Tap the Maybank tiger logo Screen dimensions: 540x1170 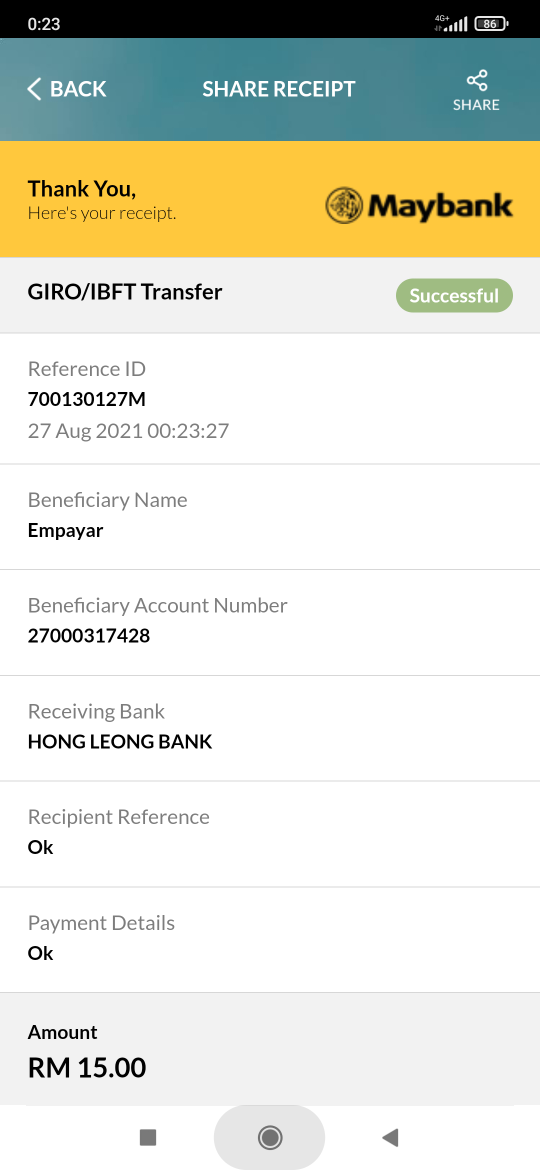[x=344, y=205]
